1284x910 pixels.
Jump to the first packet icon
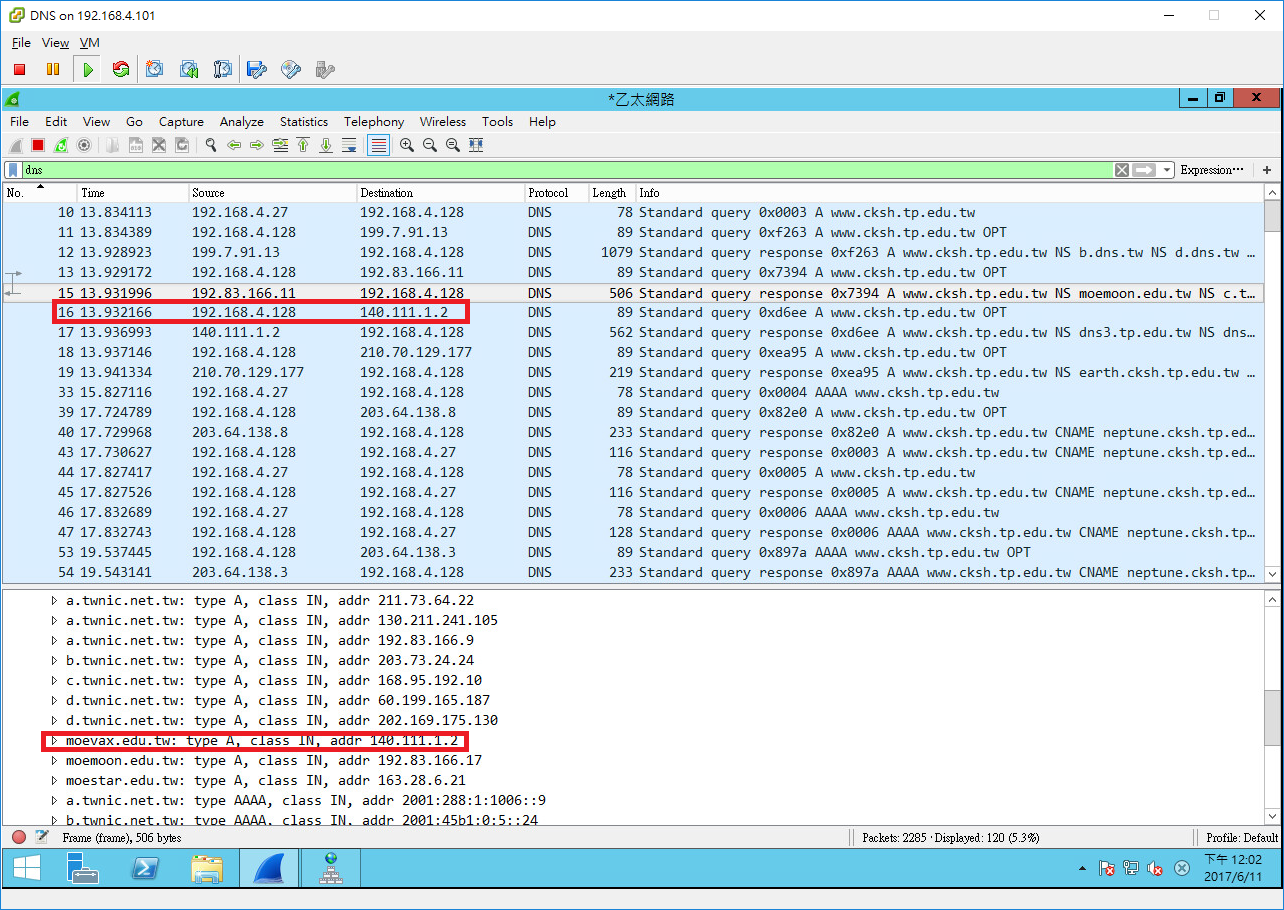point(303,145)
